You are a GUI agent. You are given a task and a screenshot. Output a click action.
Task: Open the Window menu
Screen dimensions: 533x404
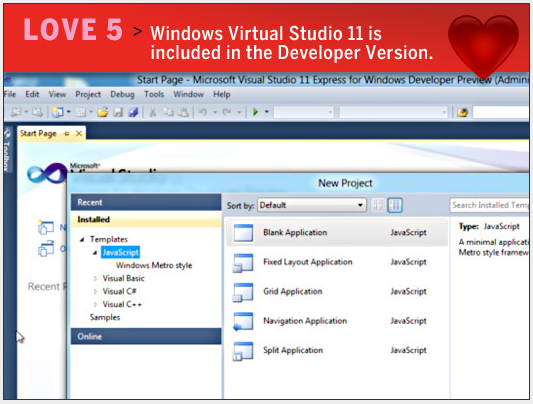coord(189,94)
